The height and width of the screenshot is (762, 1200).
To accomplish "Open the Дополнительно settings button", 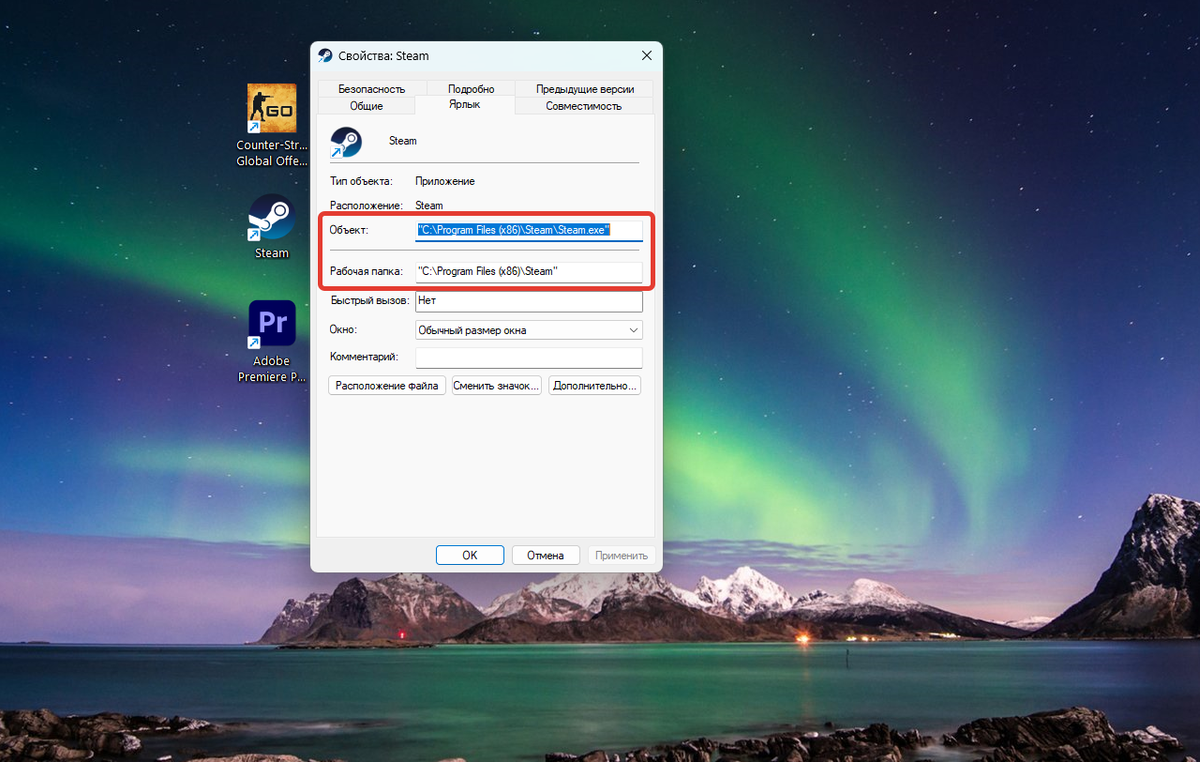I will pyautogui.click(x=595, y=385).
